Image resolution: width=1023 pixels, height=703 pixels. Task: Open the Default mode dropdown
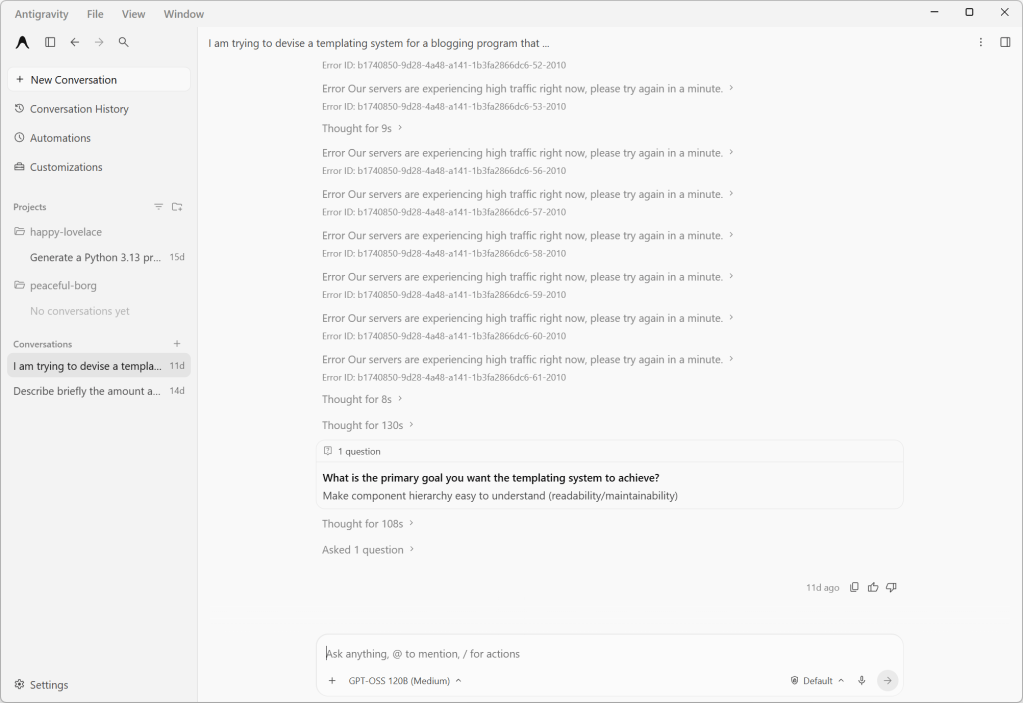(817, 681)
